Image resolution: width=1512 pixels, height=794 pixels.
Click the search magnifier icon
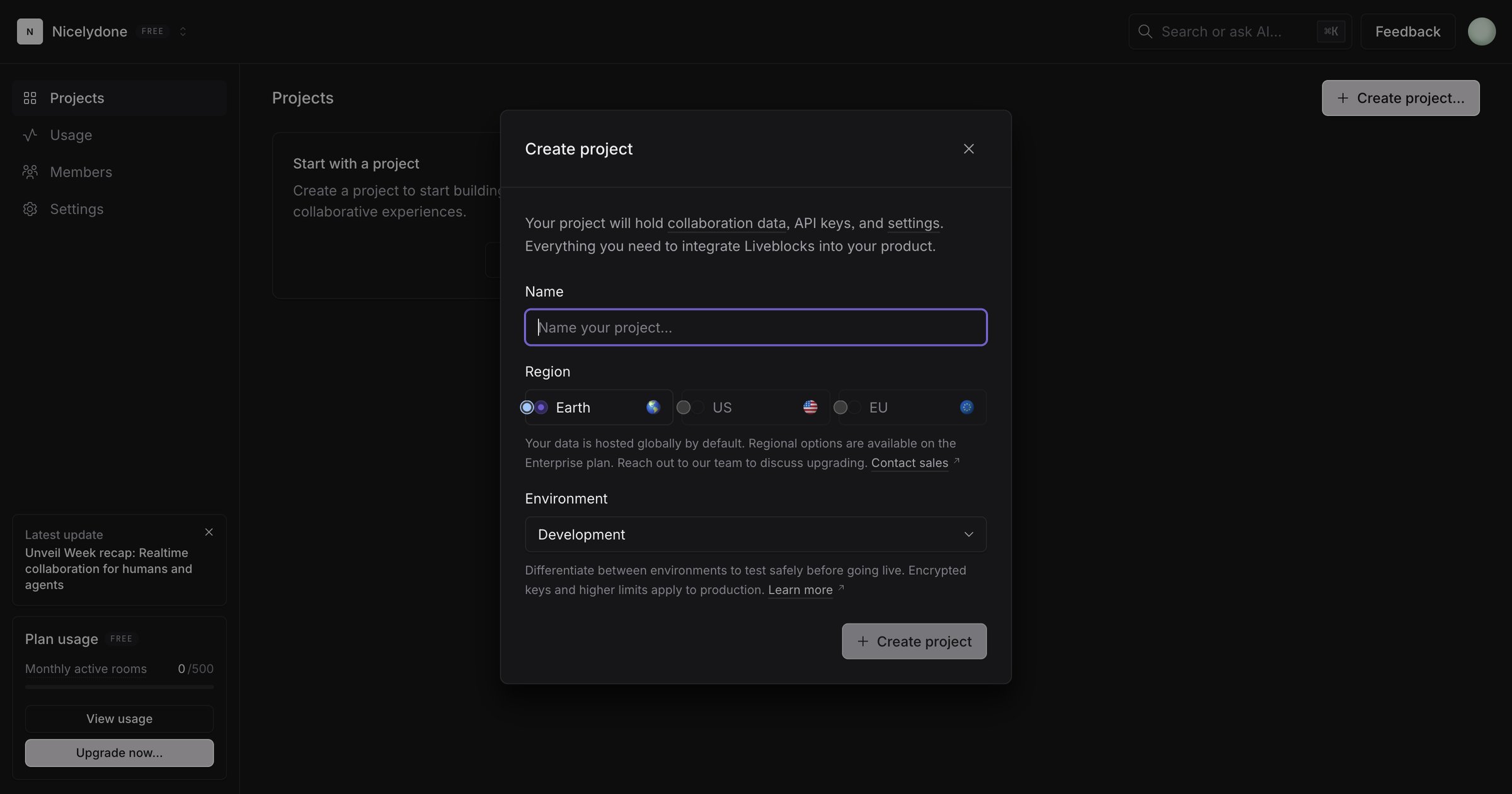click(x=1145, y=32)
